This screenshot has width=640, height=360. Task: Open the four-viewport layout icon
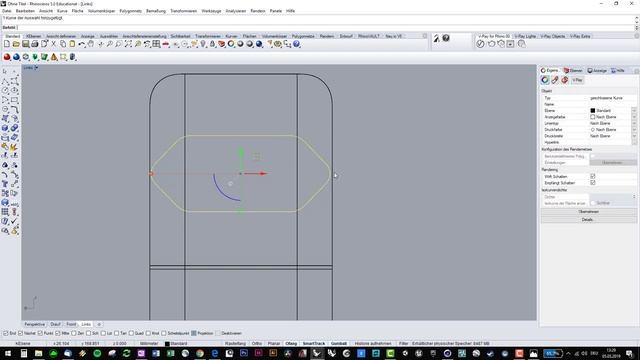[x=156, y=44]
